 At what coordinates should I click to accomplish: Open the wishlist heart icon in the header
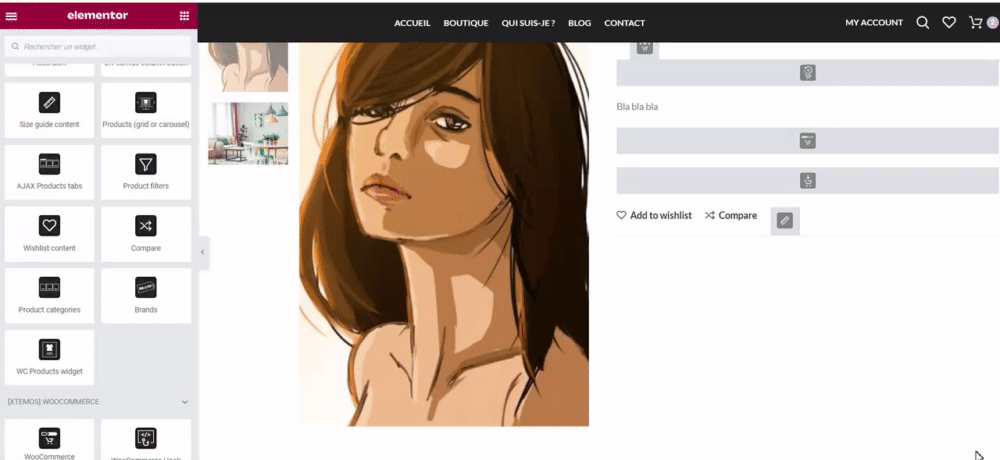(x=949, y=23)
